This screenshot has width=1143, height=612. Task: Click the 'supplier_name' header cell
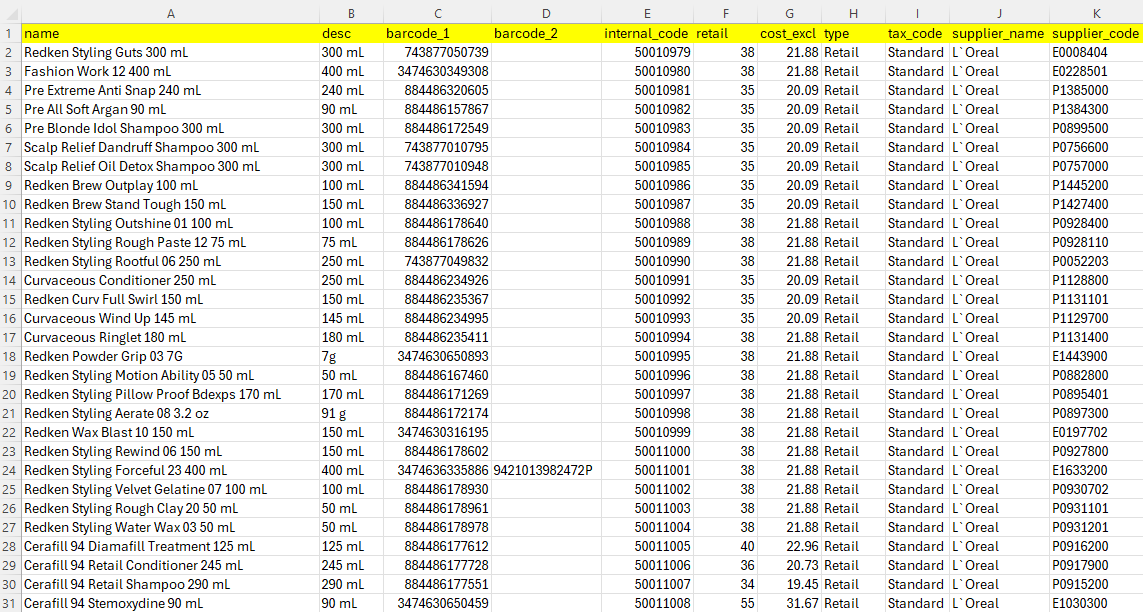[x=999, y=33]
